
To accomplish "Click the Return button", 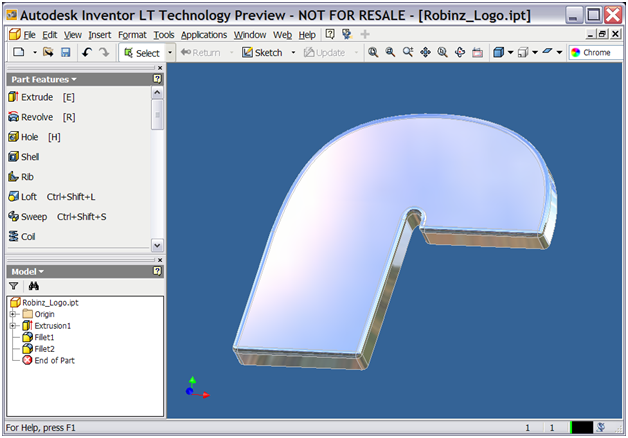I will 201,52.
